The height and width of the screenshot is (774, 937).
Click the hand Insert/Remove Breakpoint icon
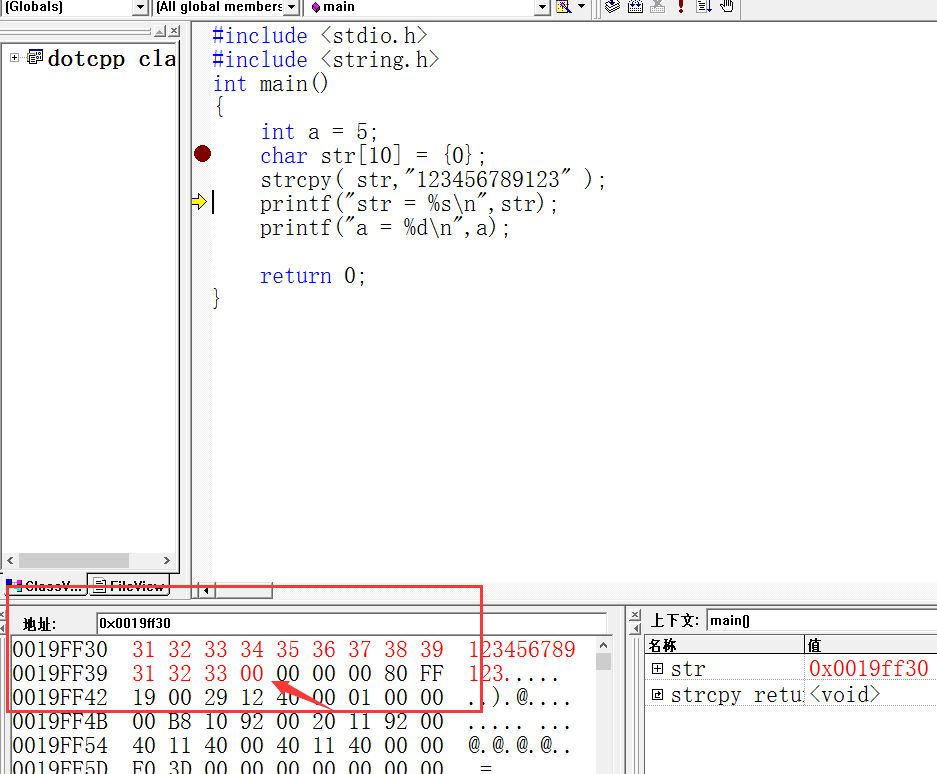[727, 6]
